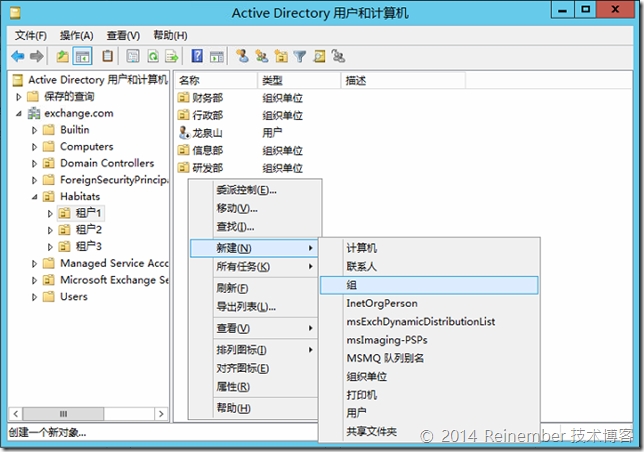This screenshot has width=644, height=452.
Task: Select 组 in the new submenu
Action: [x=429, y=285]
